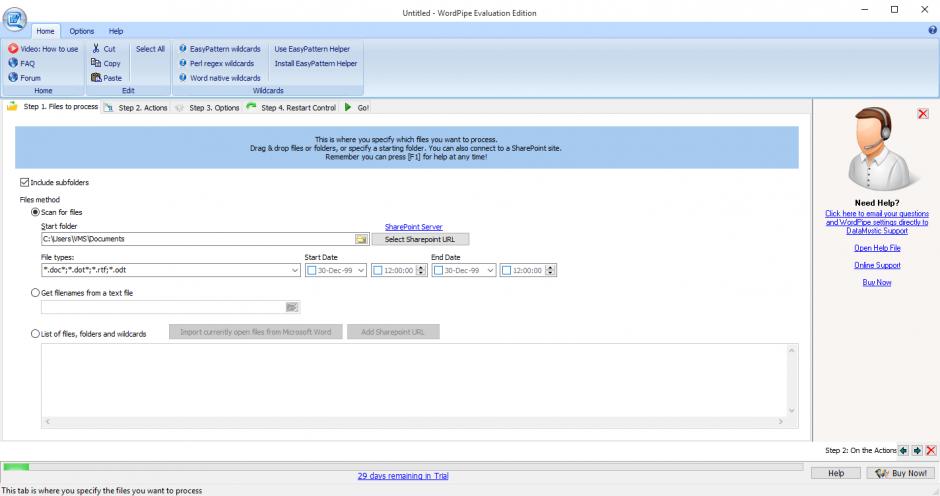Enable the End Date time checkbox
This screenshot has height=496, width=940.
click(506, 270)
